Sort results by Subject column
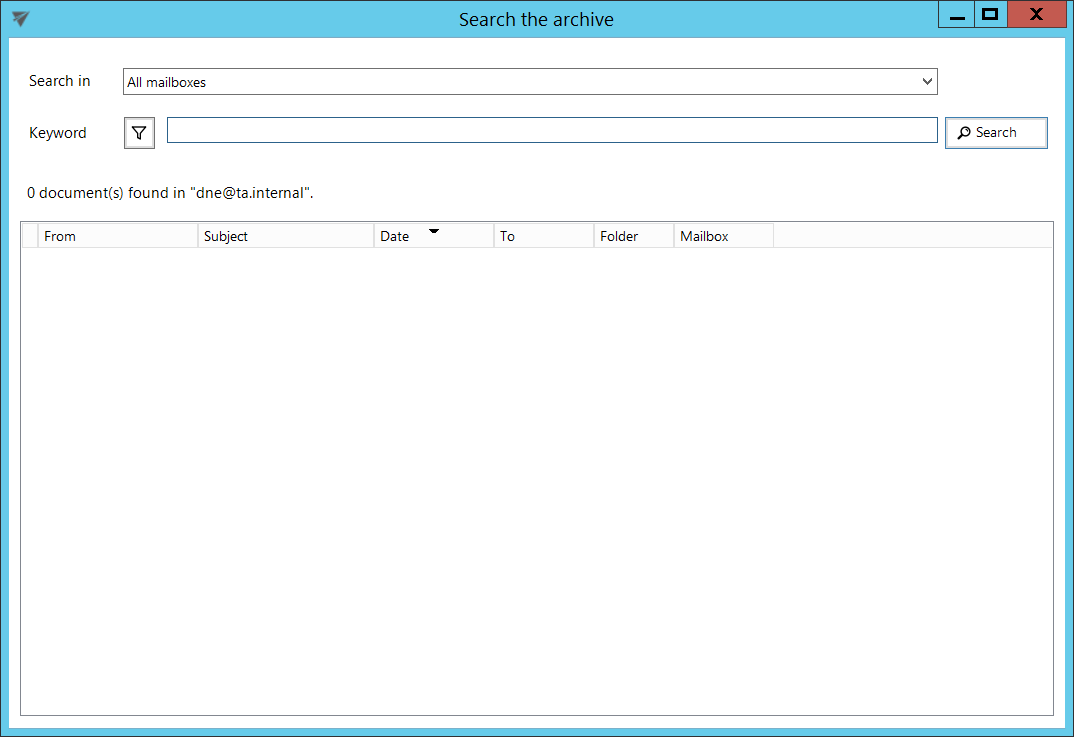This screenshot has width=1074, height=737. [x=285, y=236]
